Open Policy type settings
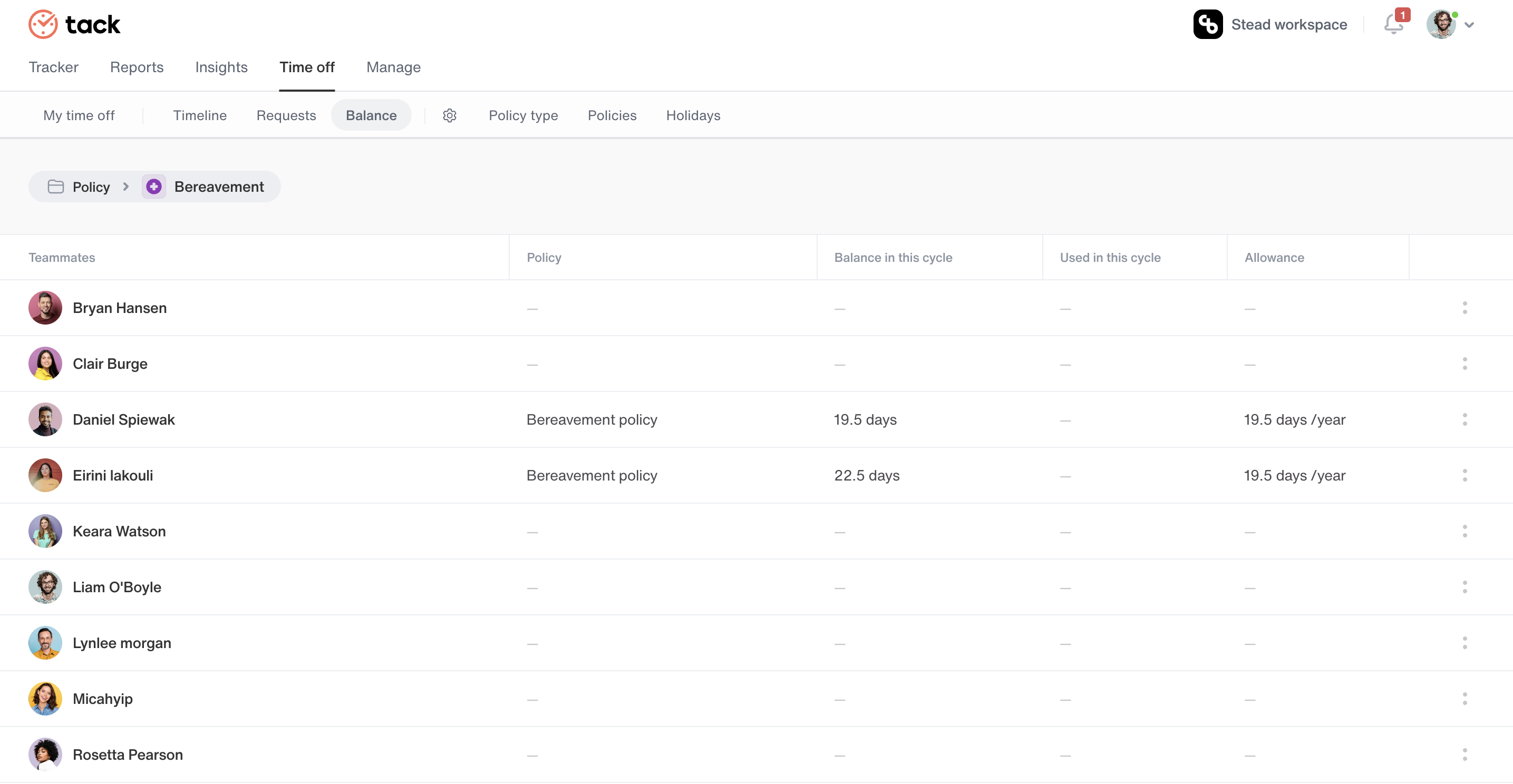The image size is (1513, 784). [x=523, y=115]
